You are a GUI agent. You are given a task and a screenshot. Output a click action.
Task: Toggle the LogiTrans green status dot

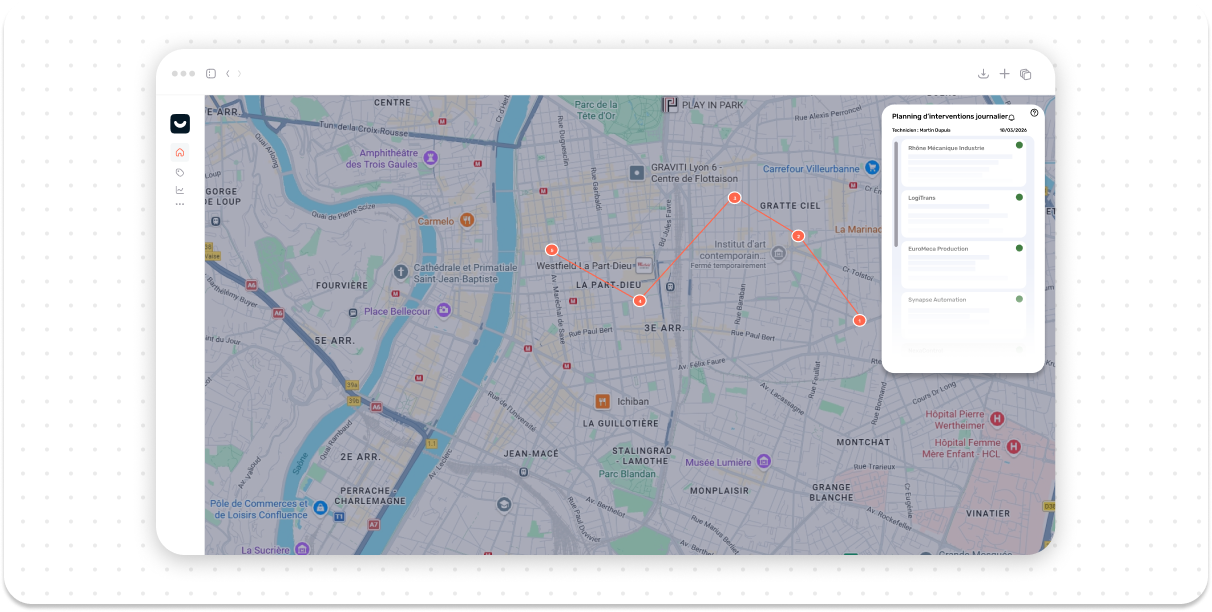click(x=1019, y=197)
